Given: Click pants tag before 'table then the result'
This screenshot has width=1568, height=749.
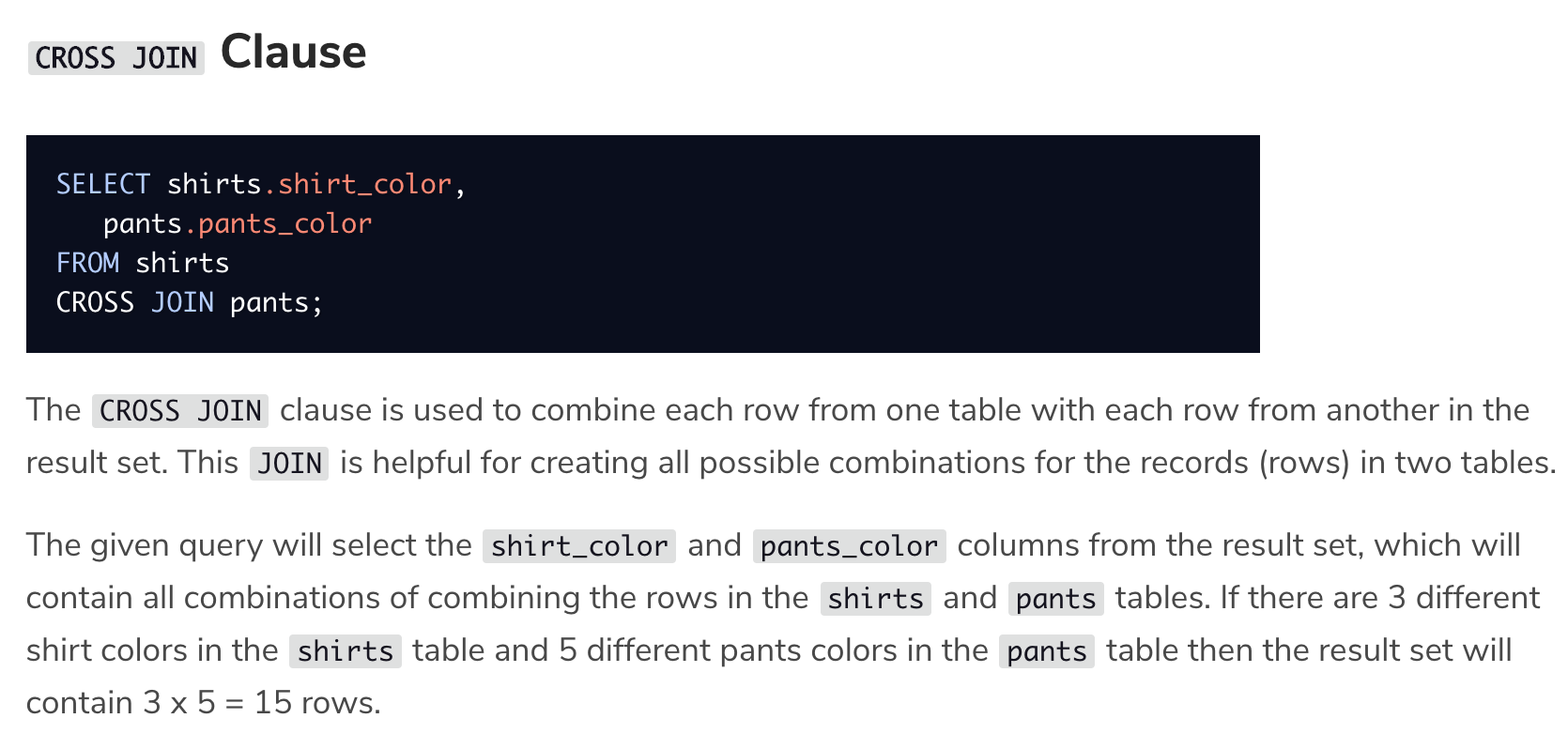Looking at the screenshot, I should [1047, 651].
